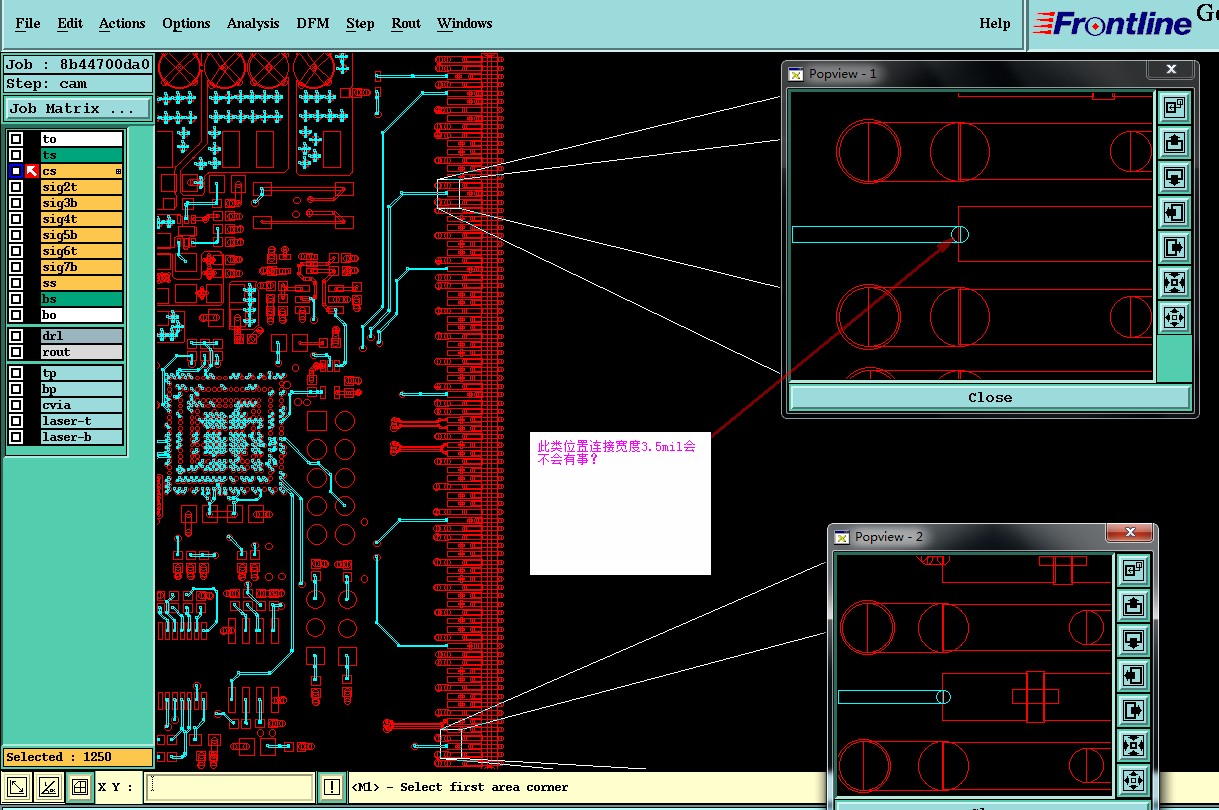1219x810 pixels.
Task: Click zoom-in converging arrows icon in Popview - 2
Action: coord(1133,745)
